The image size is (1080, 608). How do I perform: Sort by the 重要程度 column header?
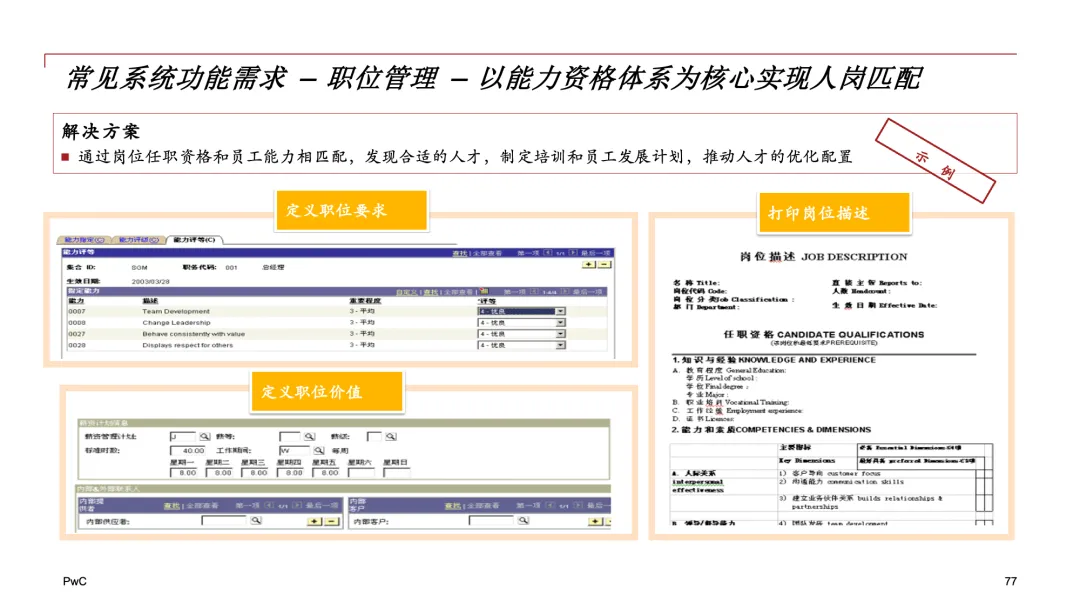tap(365, 301)
